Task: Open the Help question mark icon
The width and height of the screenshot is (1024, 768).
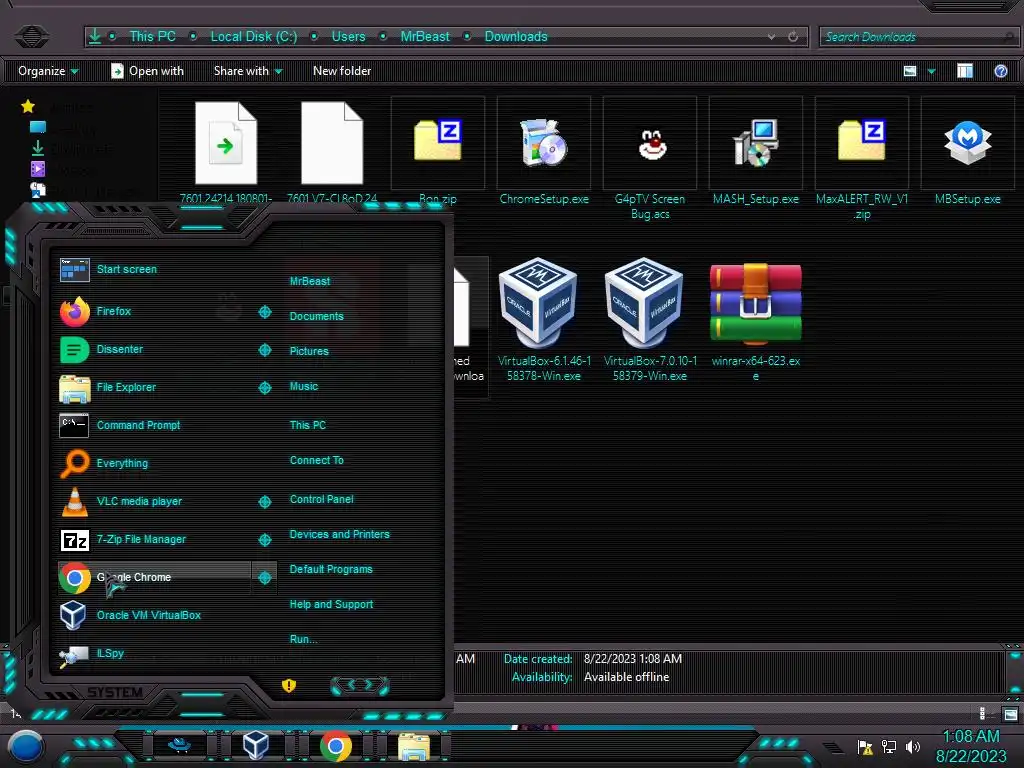Action: (1000, 71)
